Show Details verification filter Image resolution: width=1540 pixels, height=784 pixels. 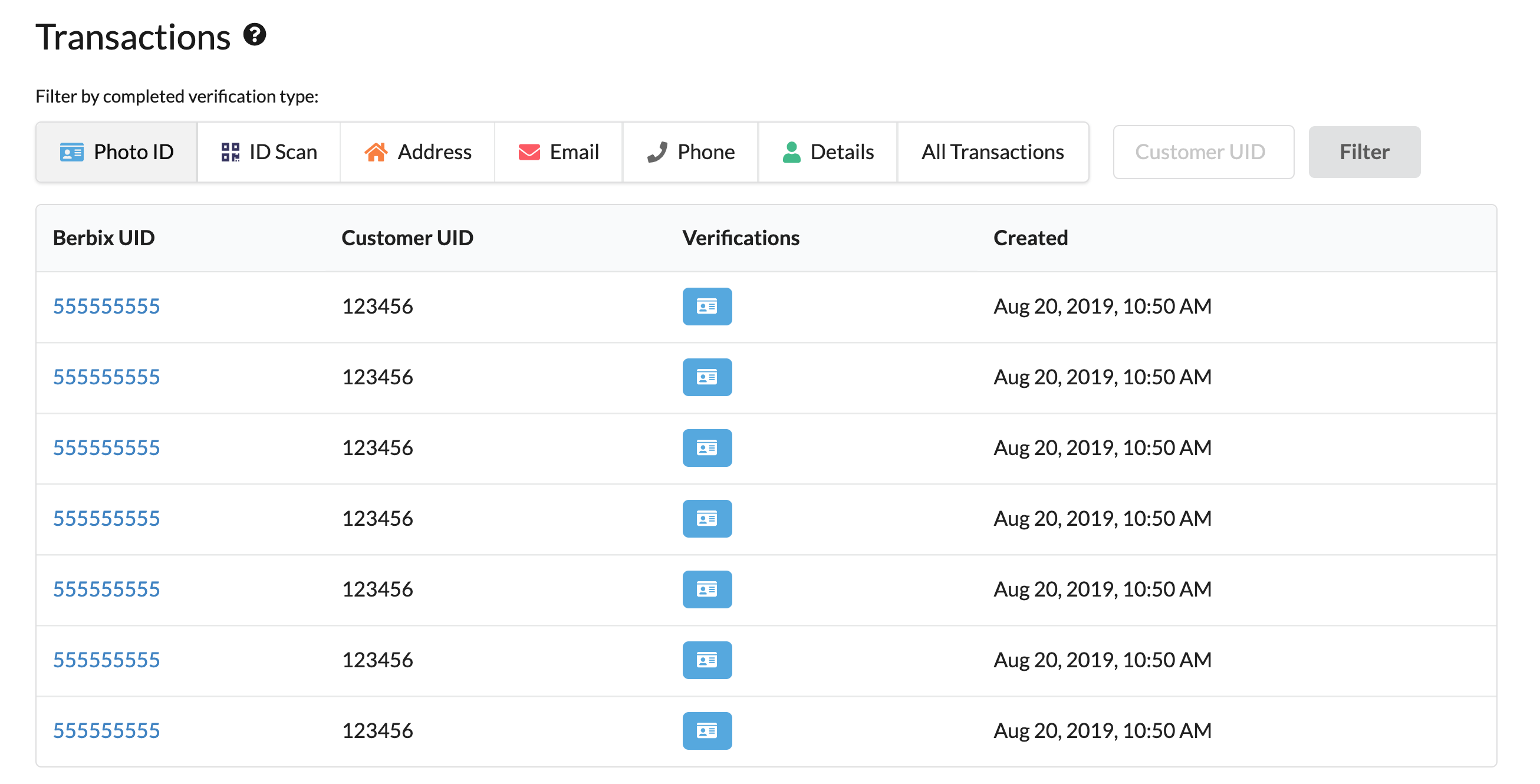pos(828,151)
